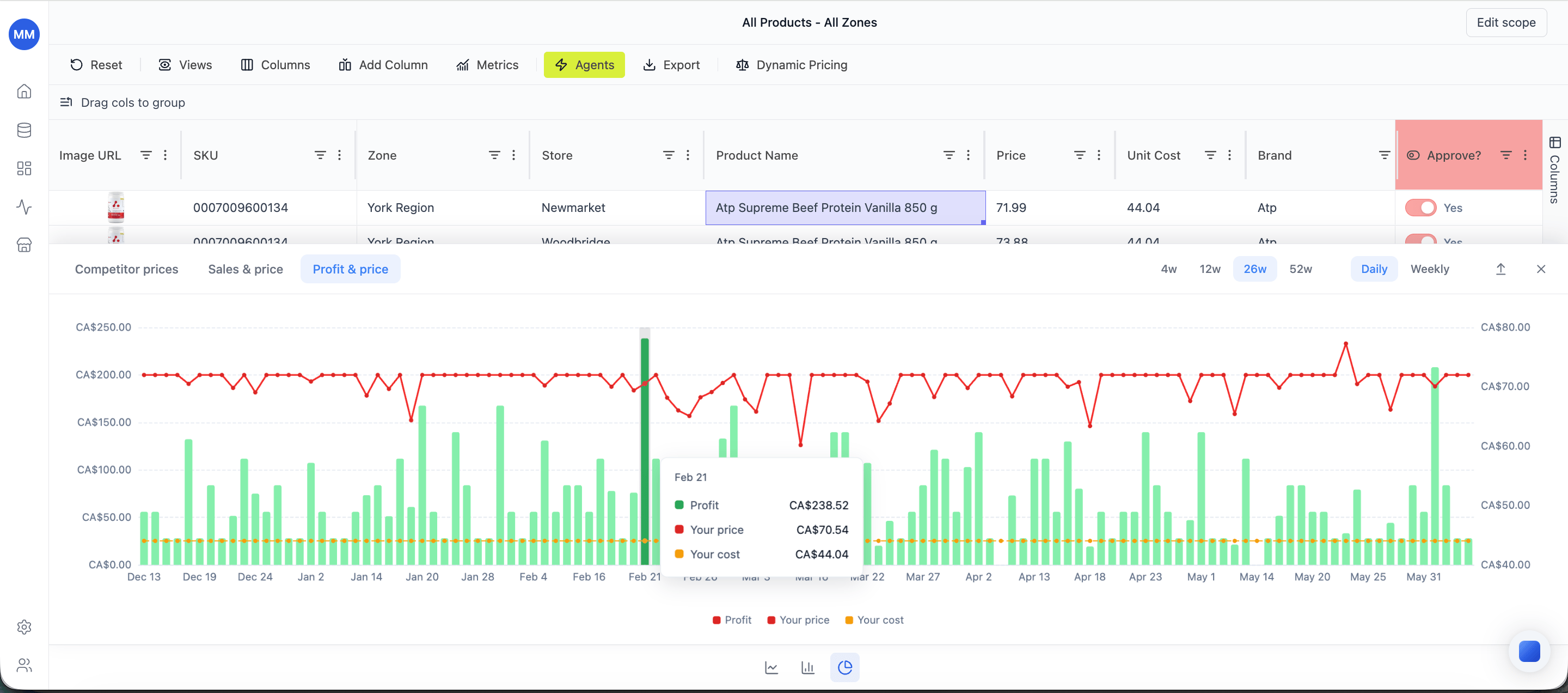Filter the Zone column

point(494,155)
